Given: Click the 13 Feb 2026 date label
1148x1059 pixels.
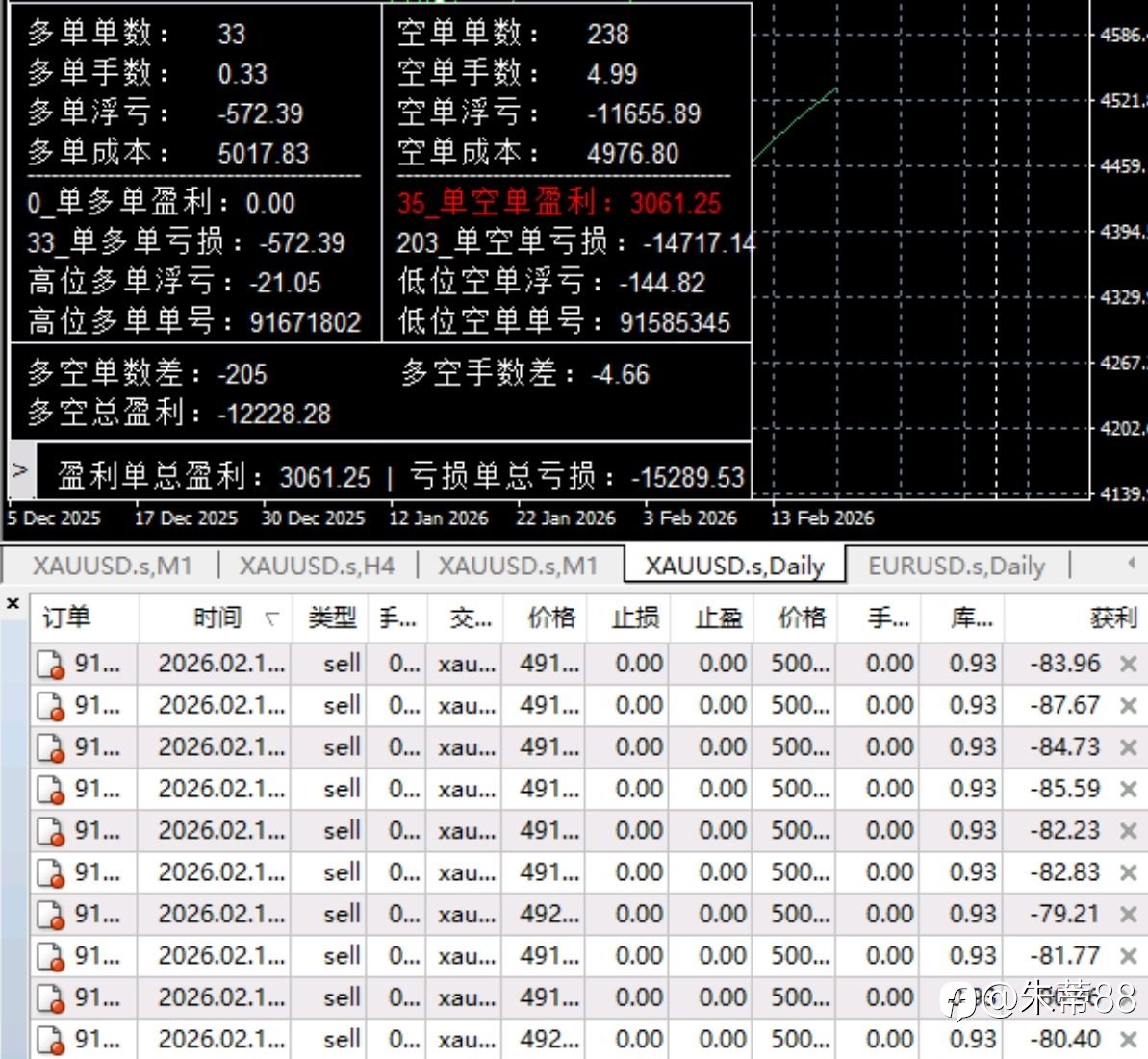Looking at the screenshot, I should pyautogui.click(x=822, y=518).
